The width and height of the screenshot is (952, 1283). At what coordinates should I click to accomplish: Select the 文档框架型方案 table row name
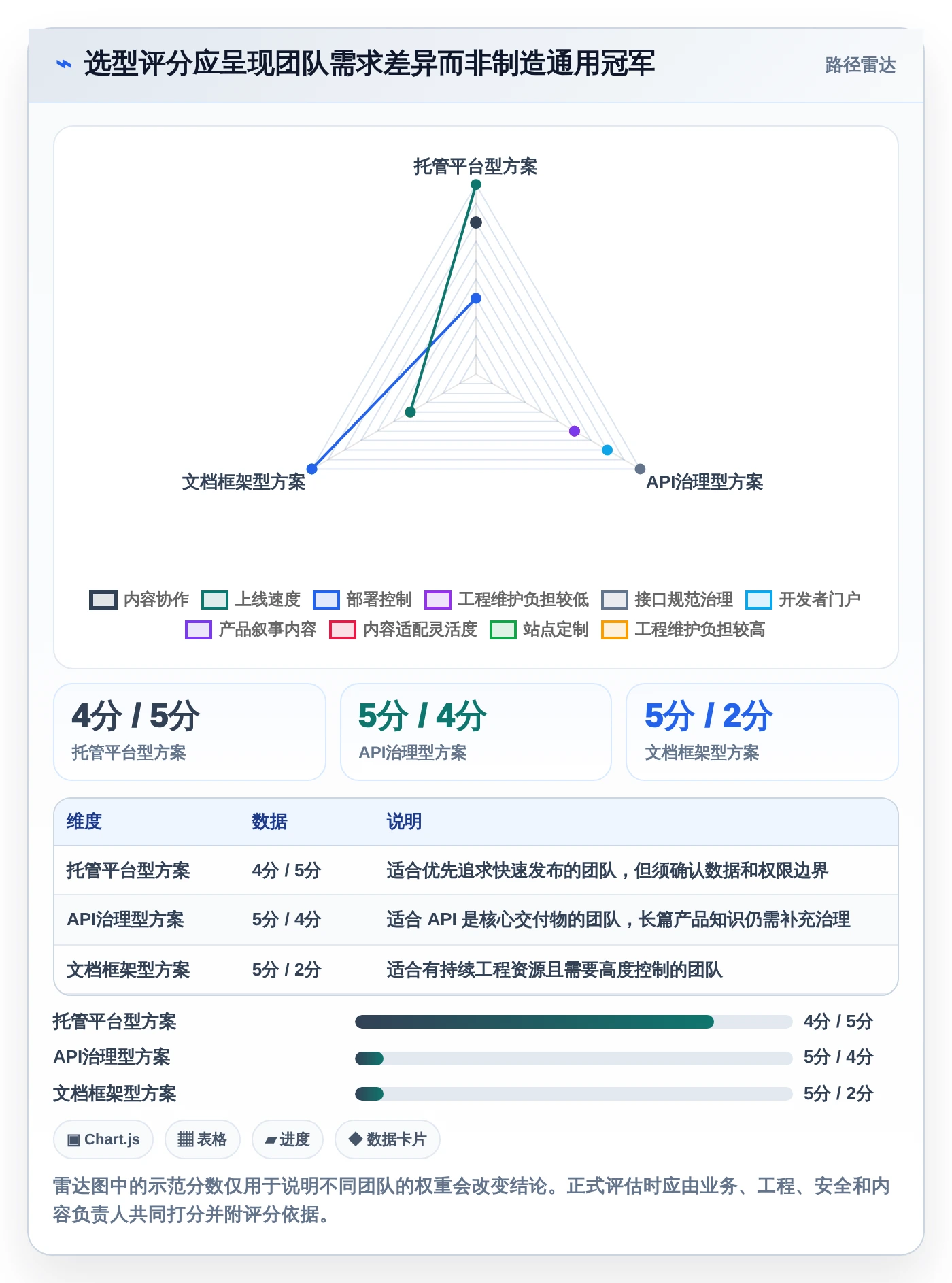[x=128, y=969]
